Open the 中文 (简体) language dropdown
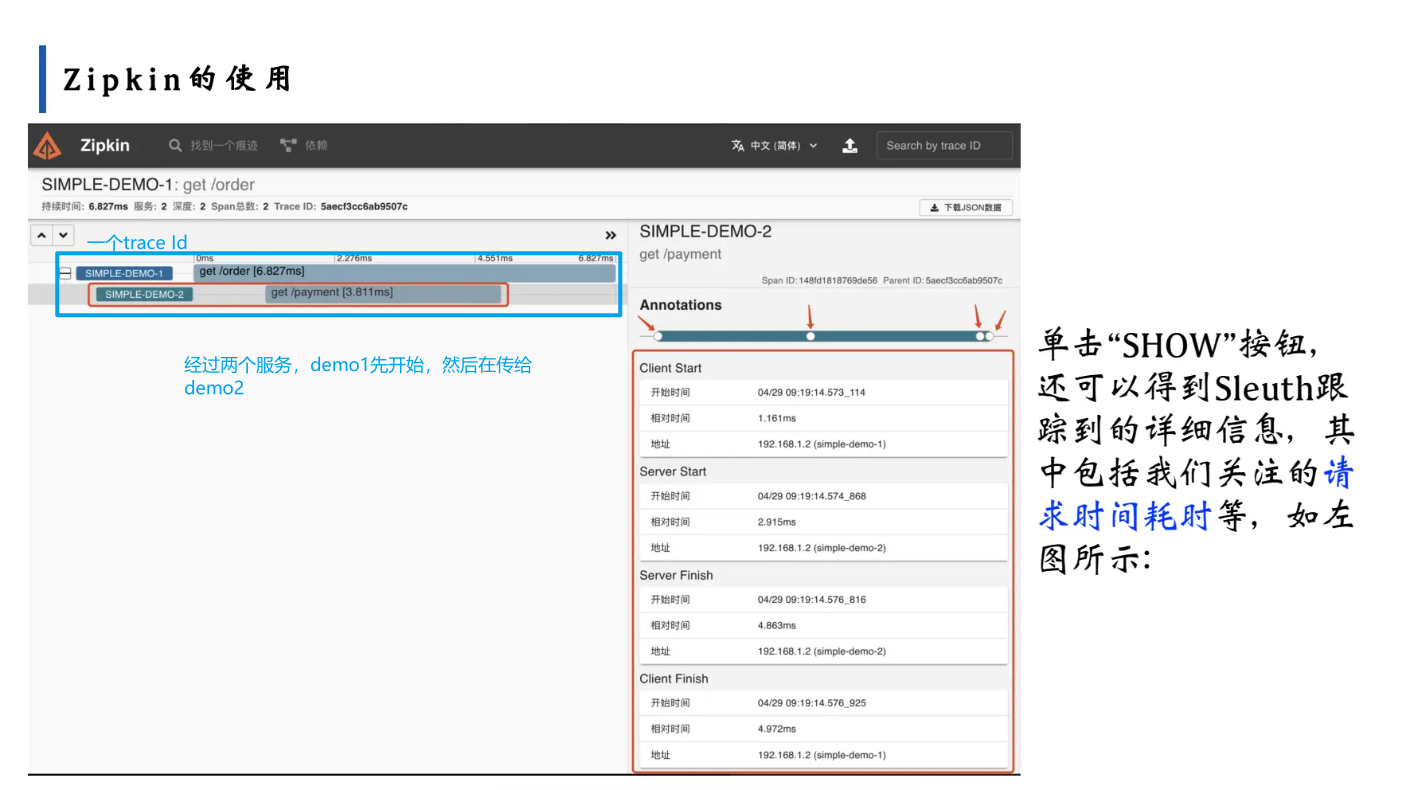The width and height of the screenshot is (1410, 790). [x=774, y=146]
